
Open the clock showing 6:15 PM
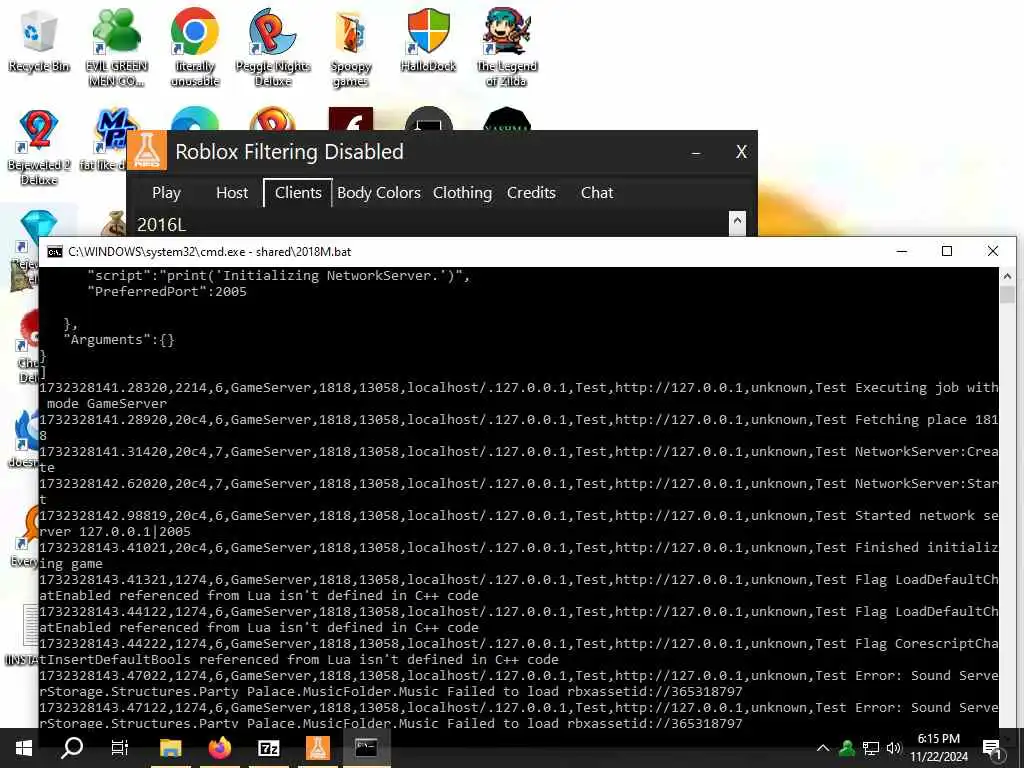pos(938,748)
